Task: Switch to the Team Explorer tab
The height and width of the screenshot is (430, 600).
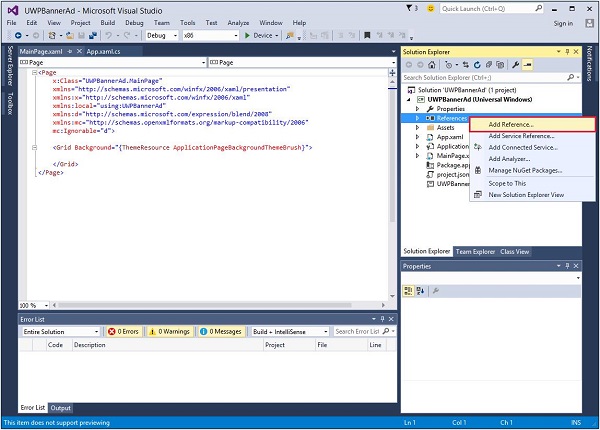Action: click(x=475, y=251)
